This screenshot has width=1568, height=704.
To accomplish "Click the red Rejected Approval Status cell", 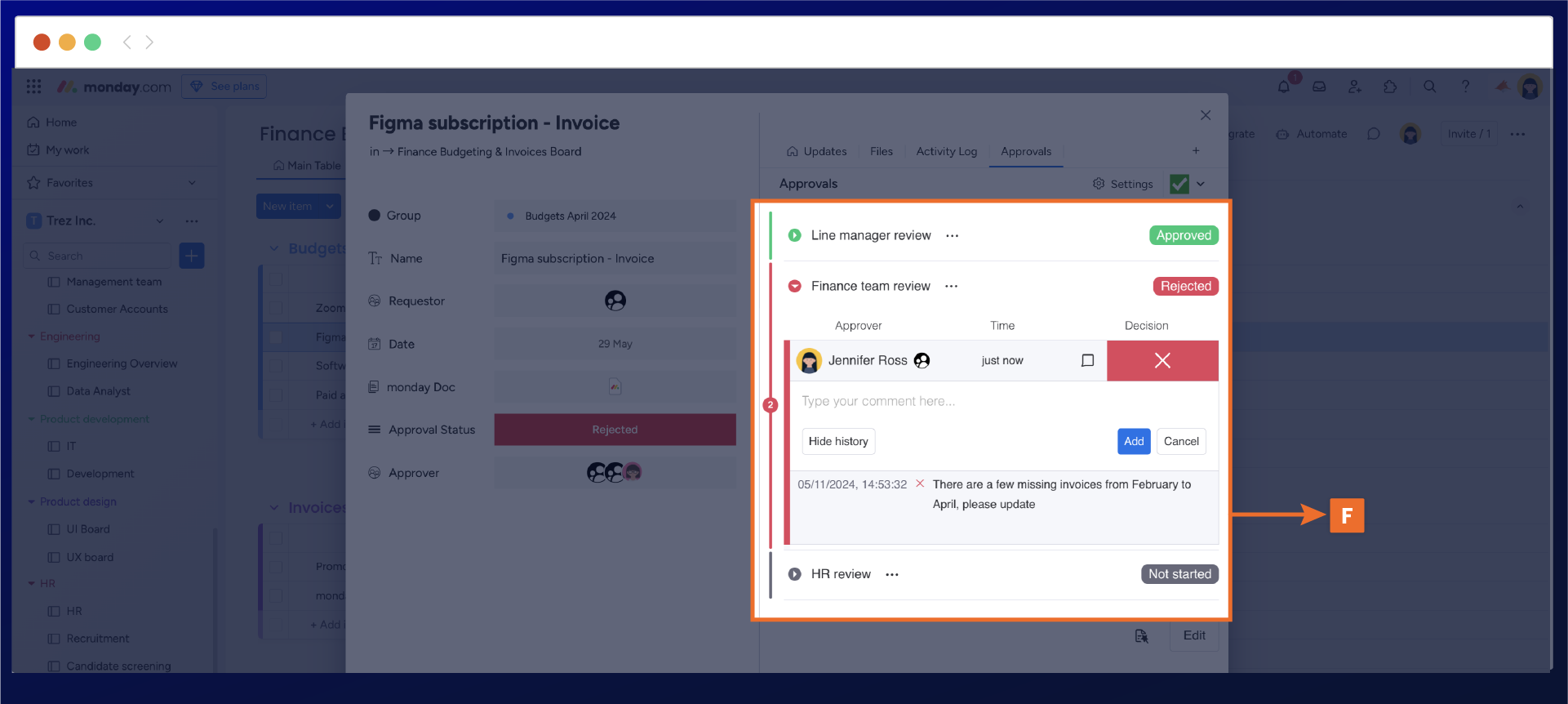I will pos(615,430).
